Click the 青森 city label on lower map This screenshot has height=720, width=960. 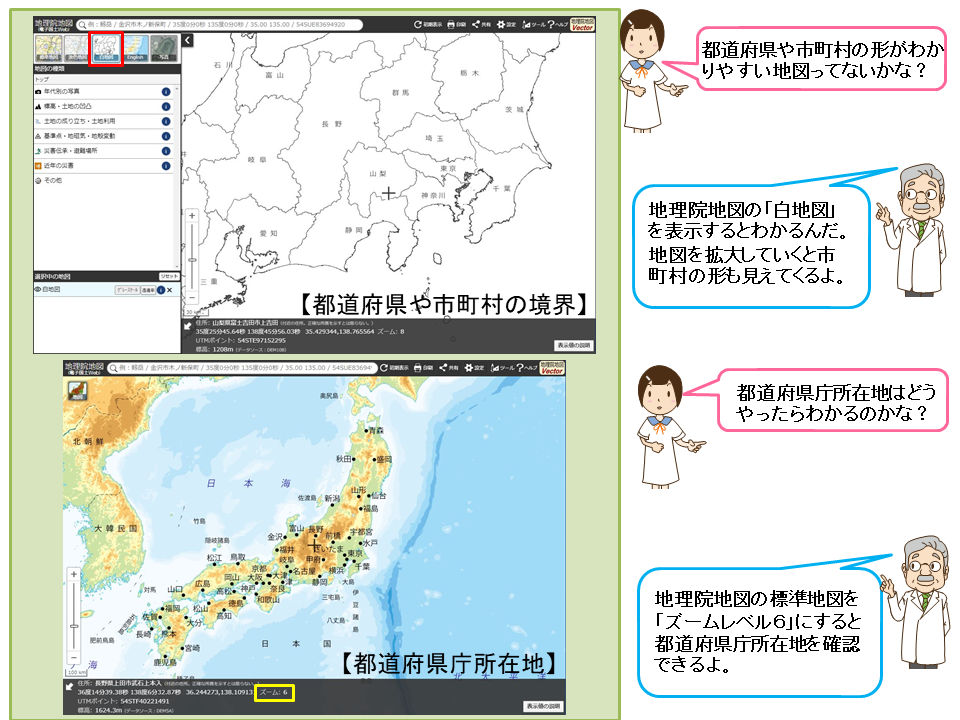375,430
